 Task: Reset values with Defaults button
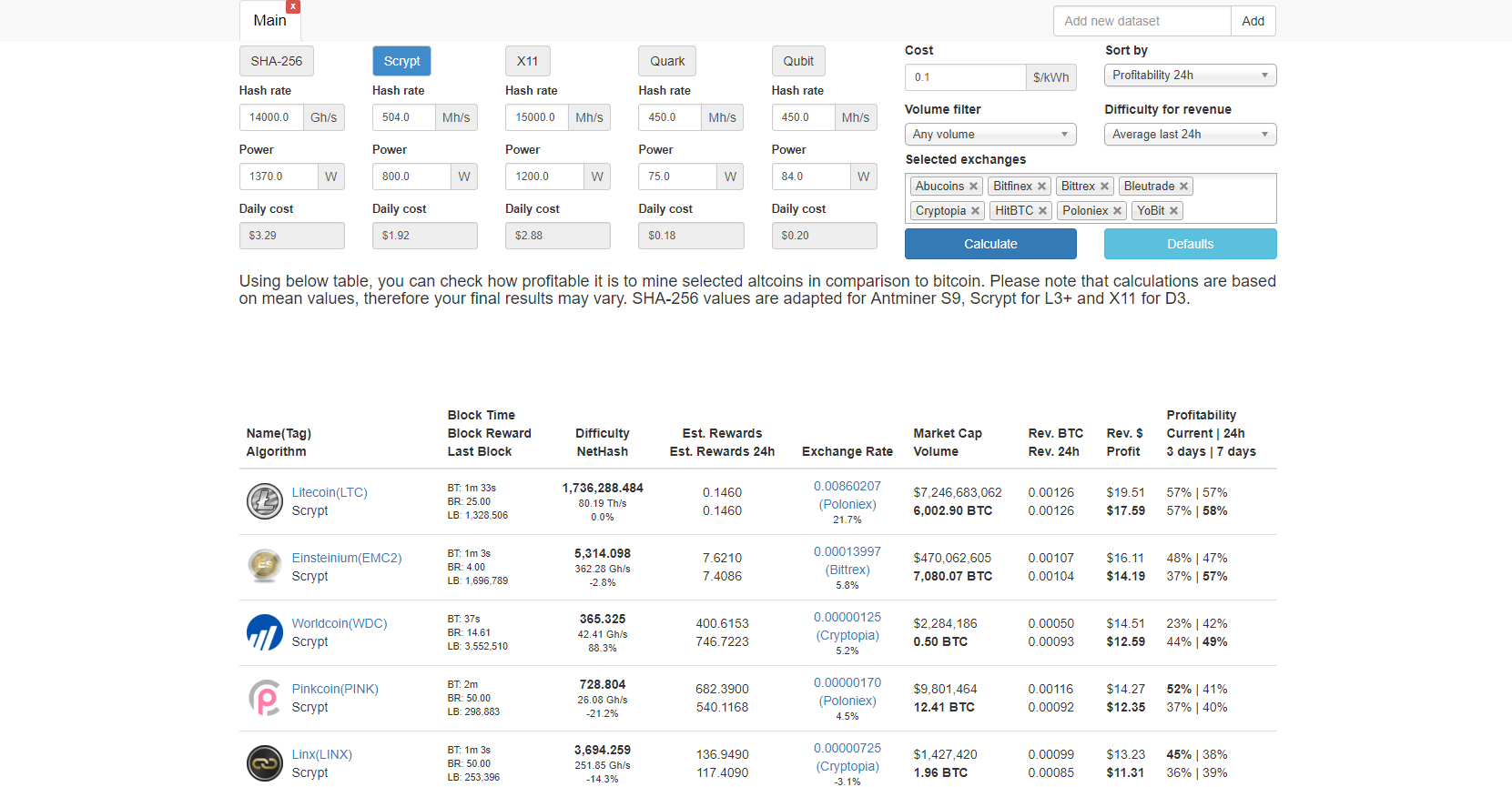[1190, 244]
